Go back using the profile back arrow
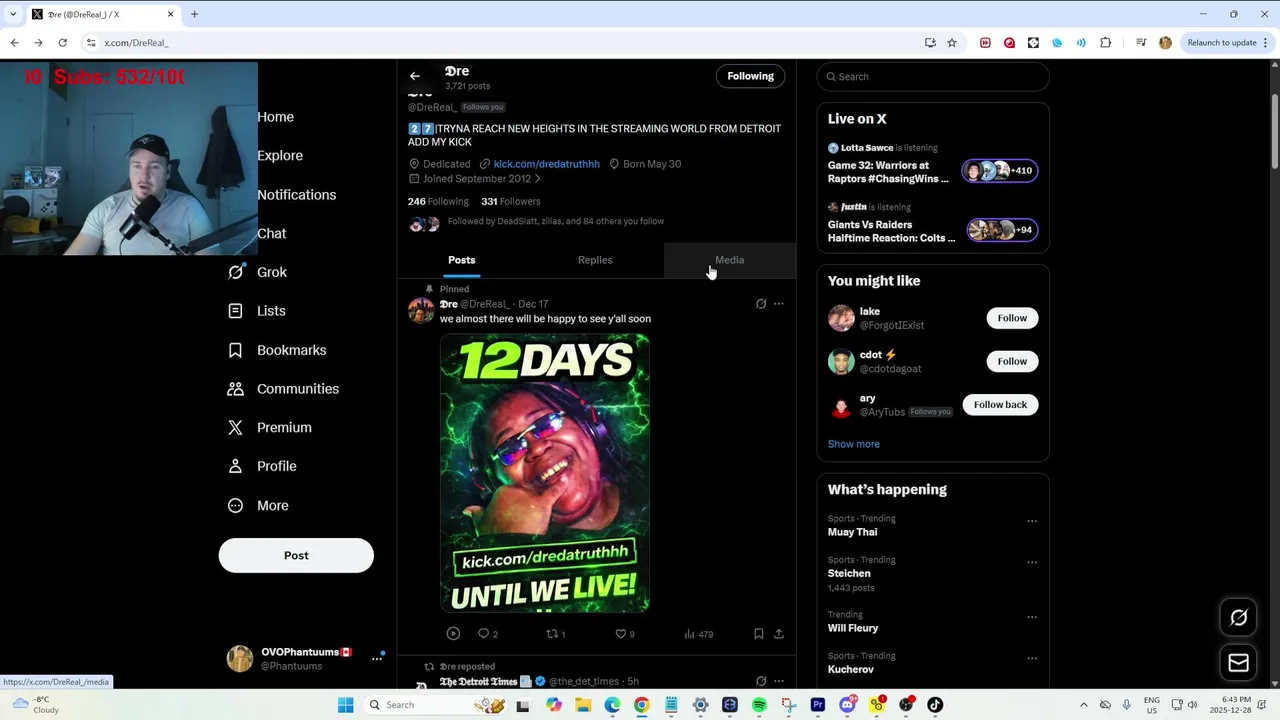 [414, 76]
